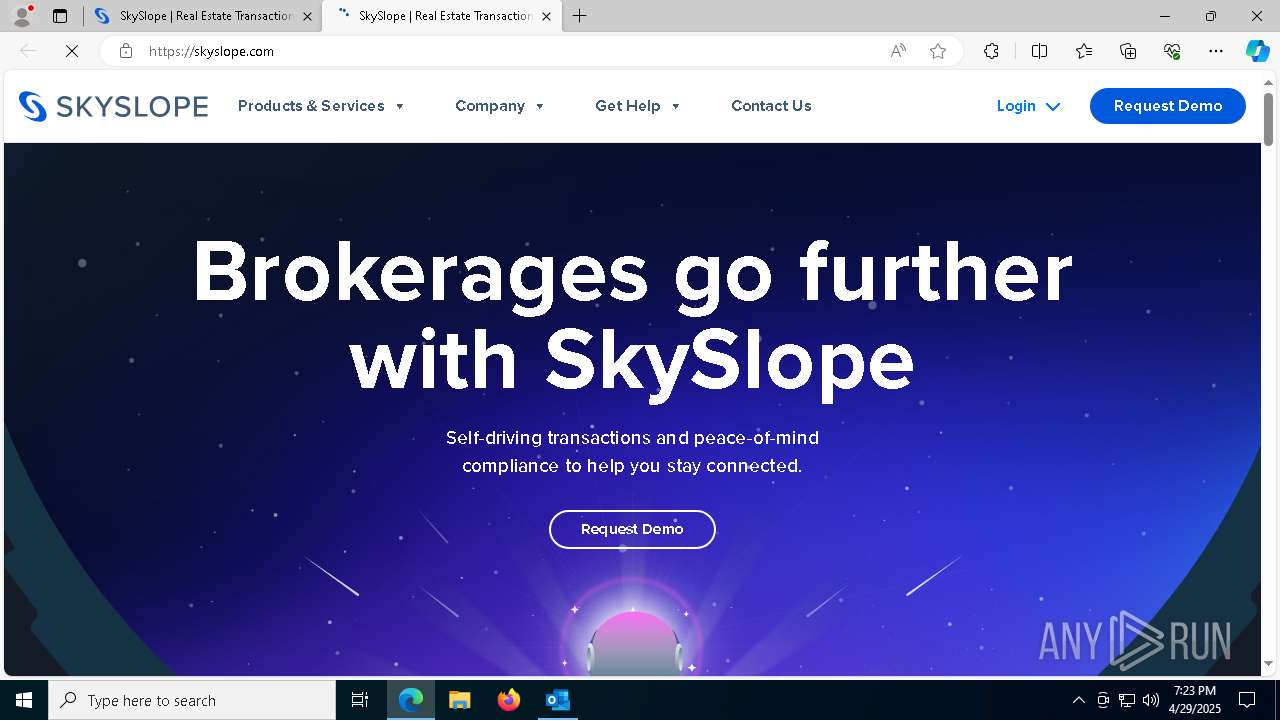
Task: Add this page to favorites
Action: [938, 51]
